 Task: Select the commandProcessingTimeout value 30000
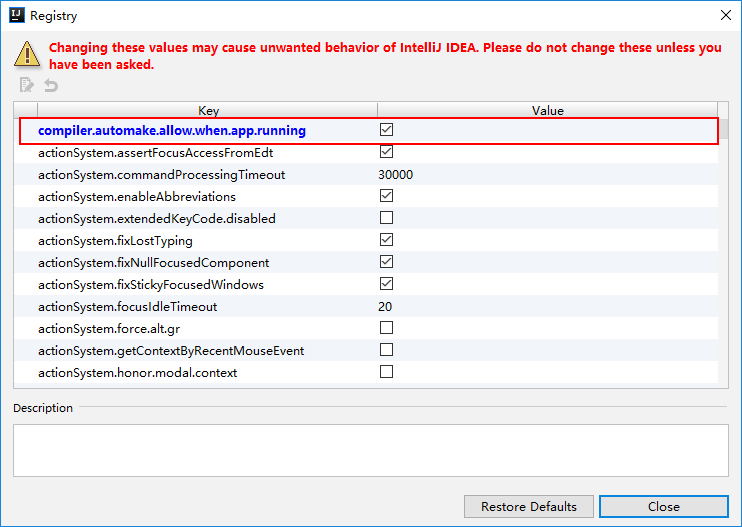coord(396,175)
